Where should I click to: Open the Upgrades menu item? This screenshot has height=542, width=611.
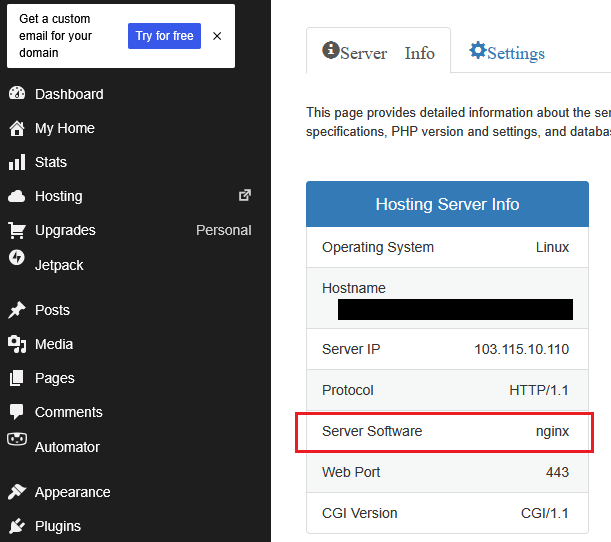65,230
